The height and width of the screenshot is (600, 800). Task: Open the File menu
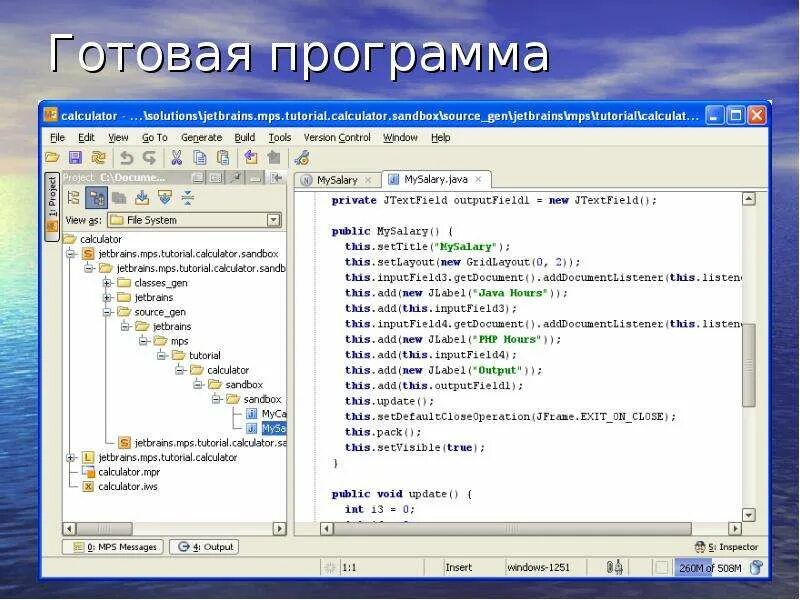point(57,138)
